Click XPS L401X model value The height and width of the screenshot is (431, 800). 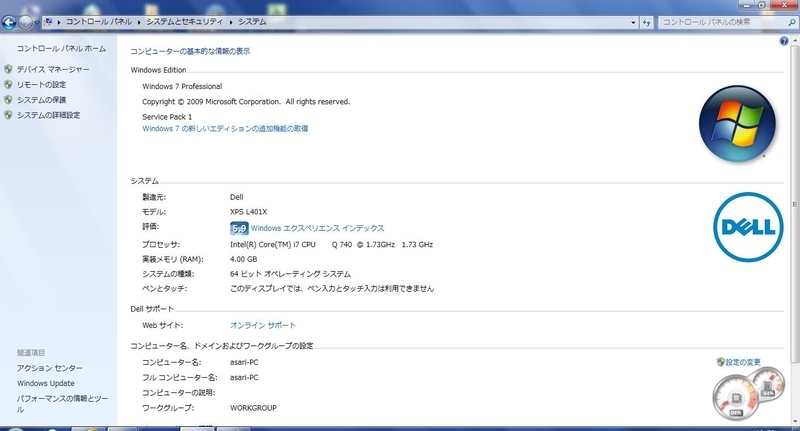tap(248, 212)
